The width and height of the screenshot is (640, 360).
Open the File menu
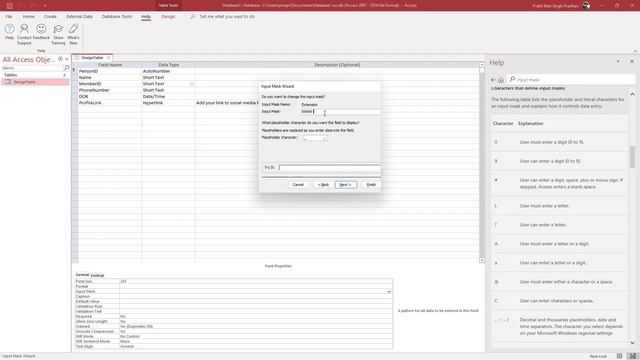pos(9,17)
